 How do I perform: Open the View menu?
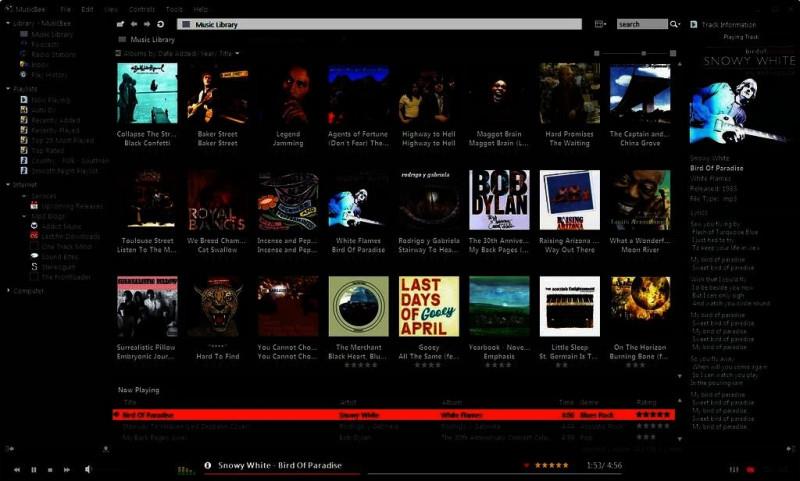110,9
